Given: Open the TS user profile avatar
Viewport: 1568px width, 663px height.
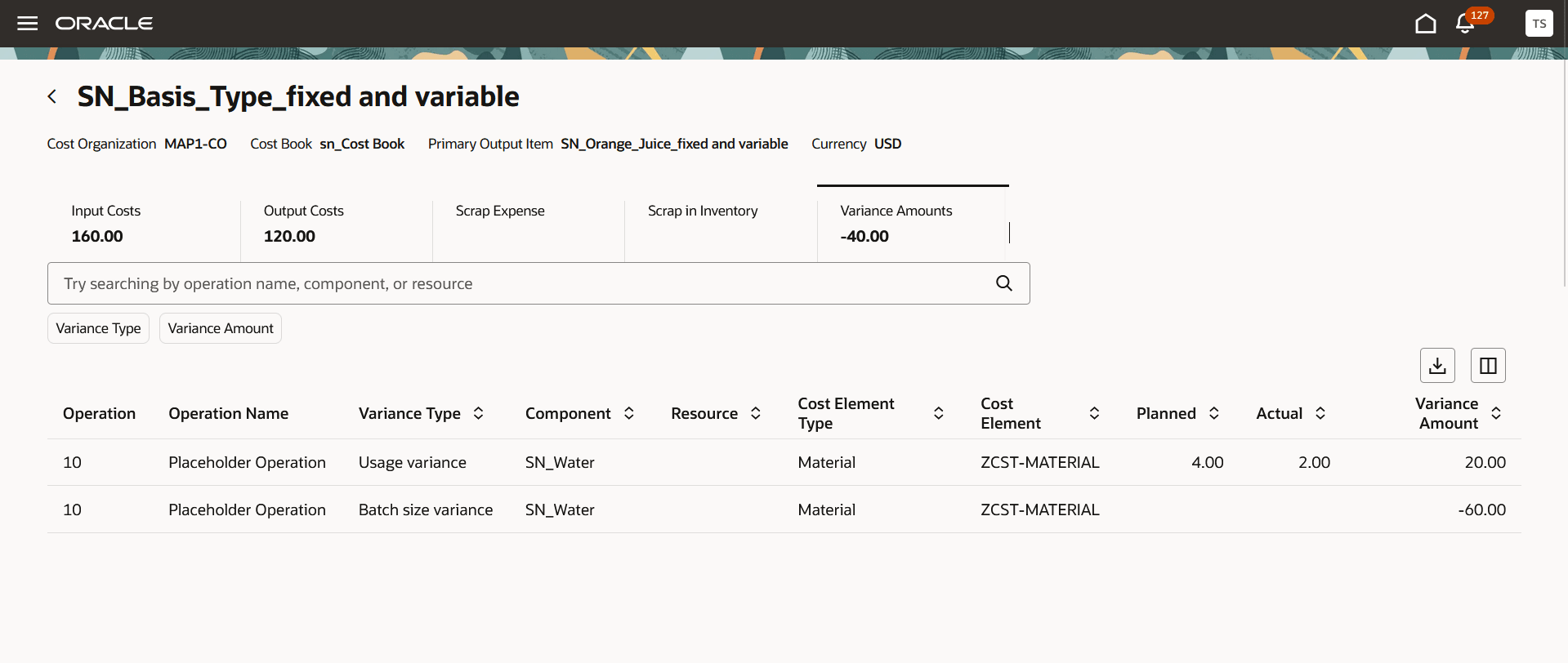Looking at the screenshot, I should click(1539, 24).
